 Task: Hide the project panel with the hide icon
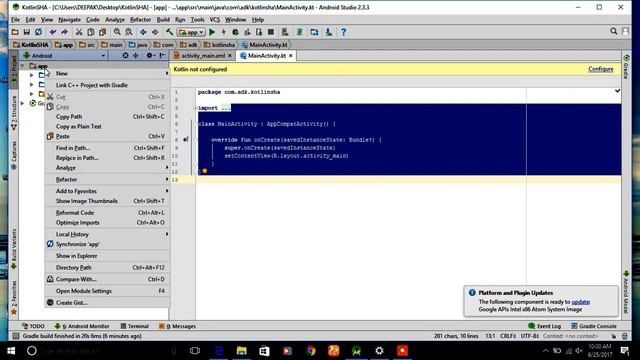162,56
